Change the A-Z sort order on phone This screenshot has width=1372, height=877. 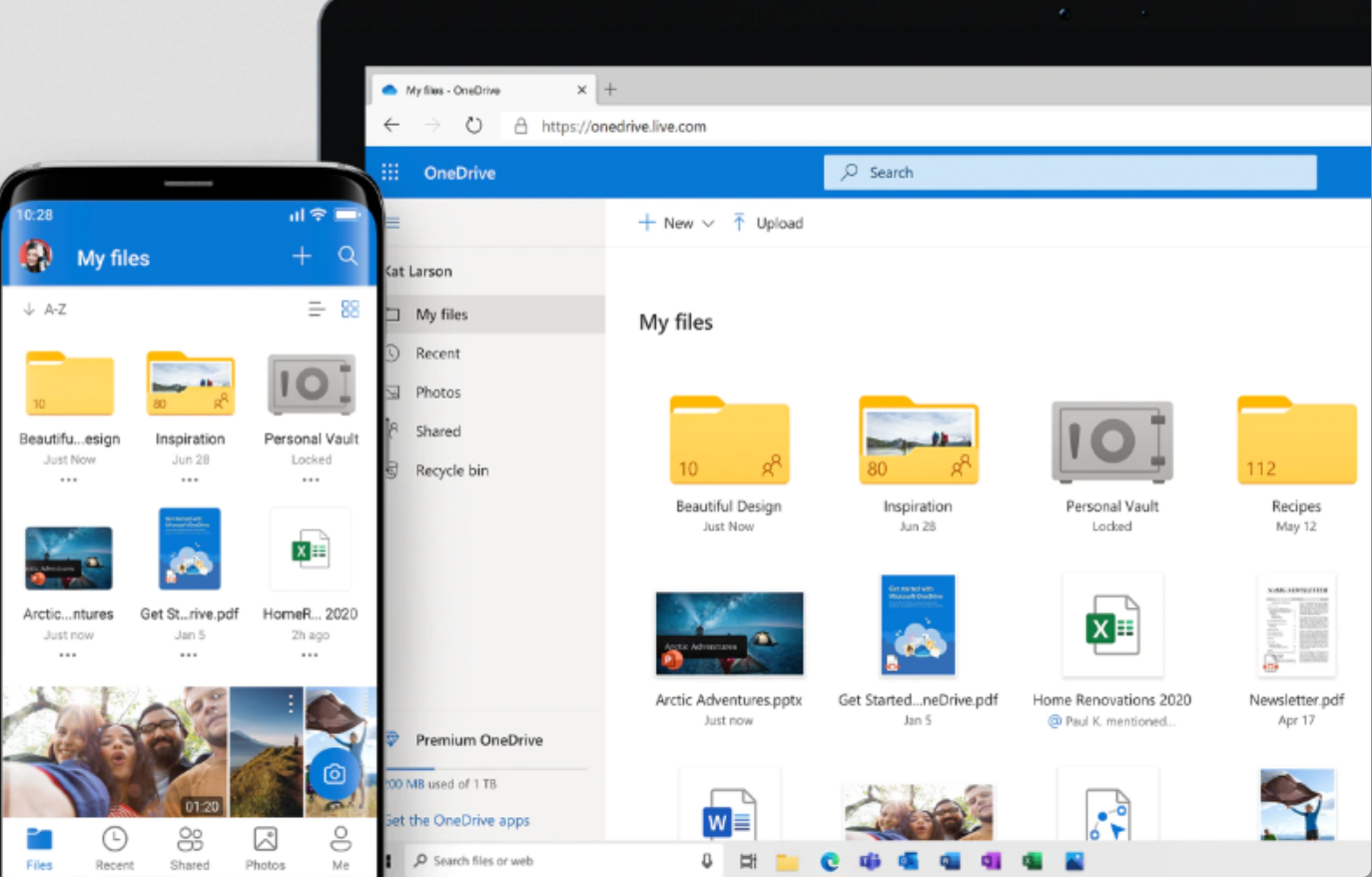pos(45,310)
